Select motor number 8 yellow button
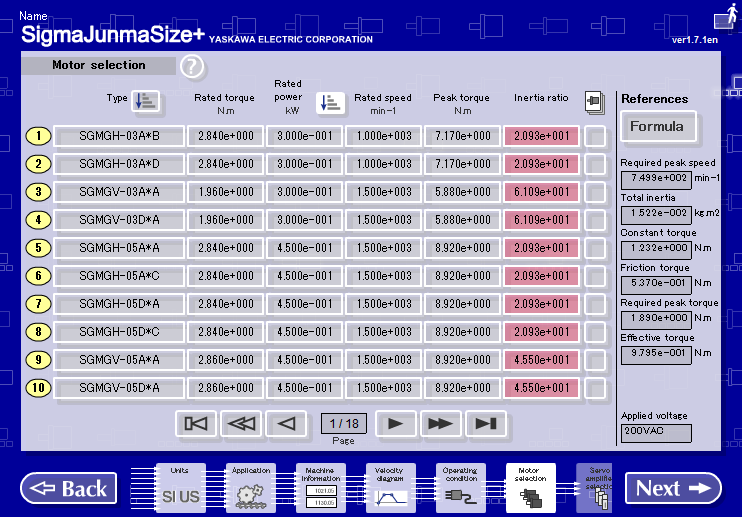 click(38, 332)
